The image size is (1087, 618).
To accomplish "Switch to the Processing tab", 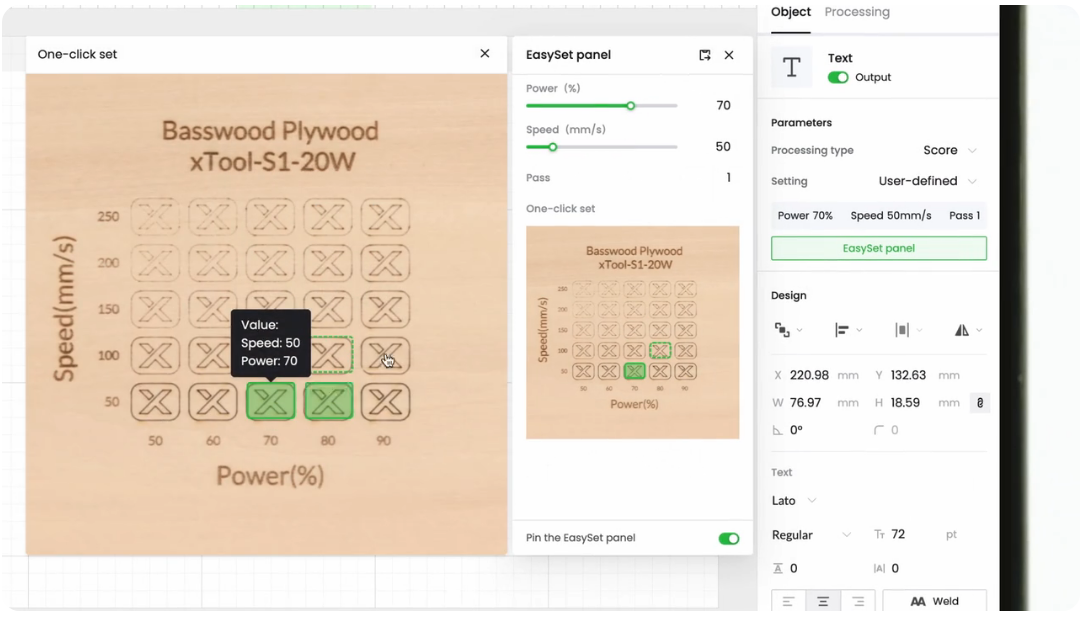I will click(x=857, y=12).
